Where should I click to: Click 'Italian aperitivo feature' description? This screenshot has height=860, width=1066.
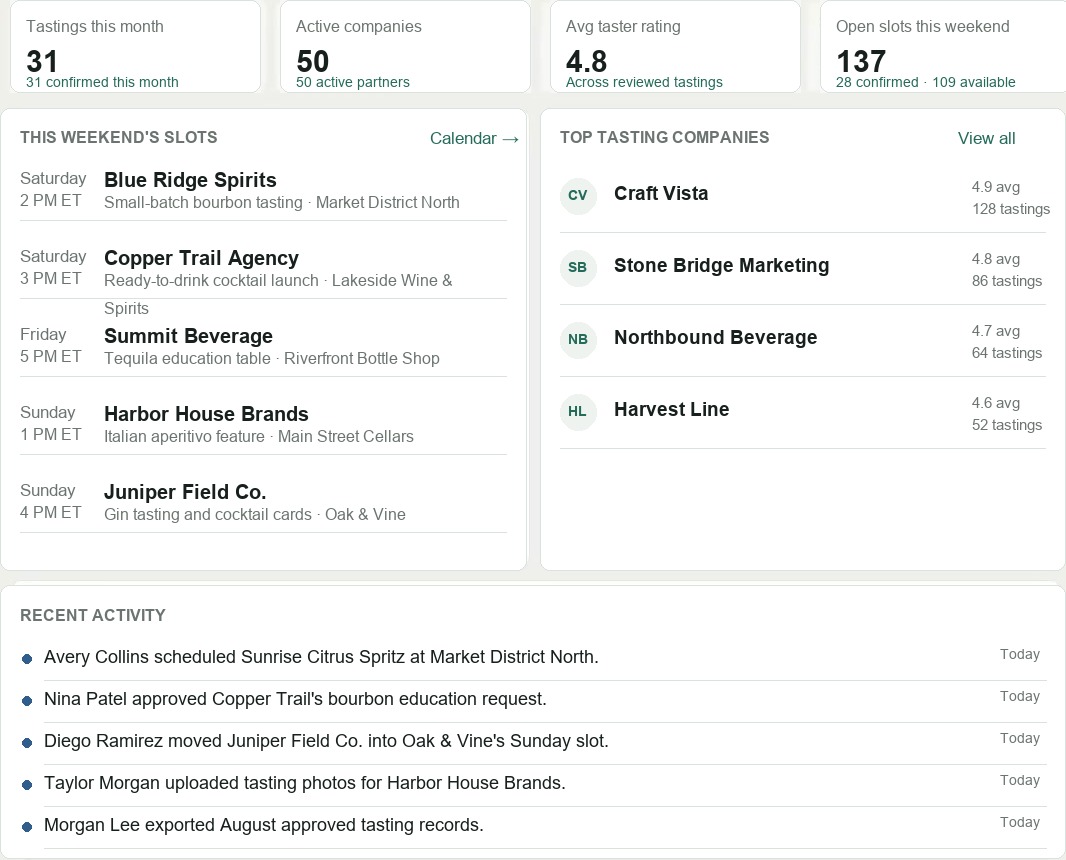pyautogui.click(x=184, y=436)
